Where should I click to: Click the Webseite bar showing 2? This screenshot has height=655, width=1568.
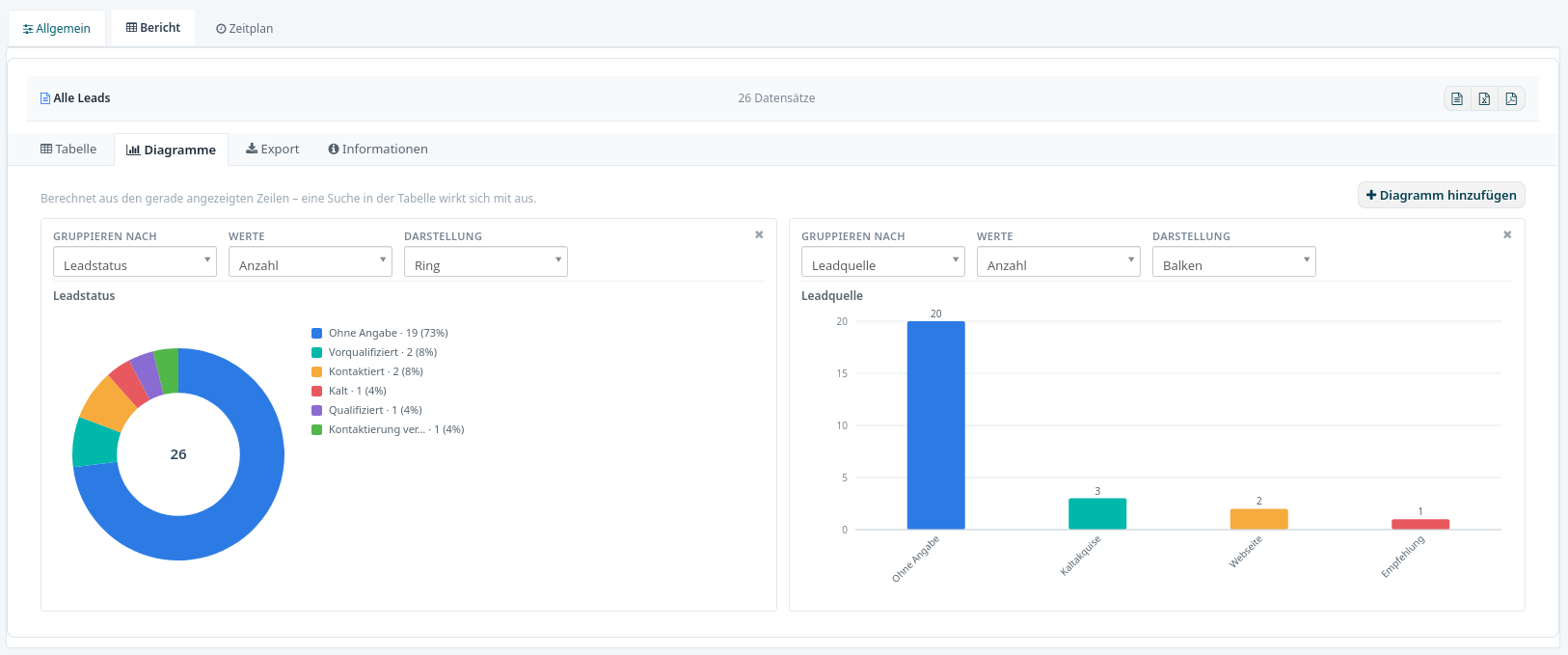[1259, 519]
